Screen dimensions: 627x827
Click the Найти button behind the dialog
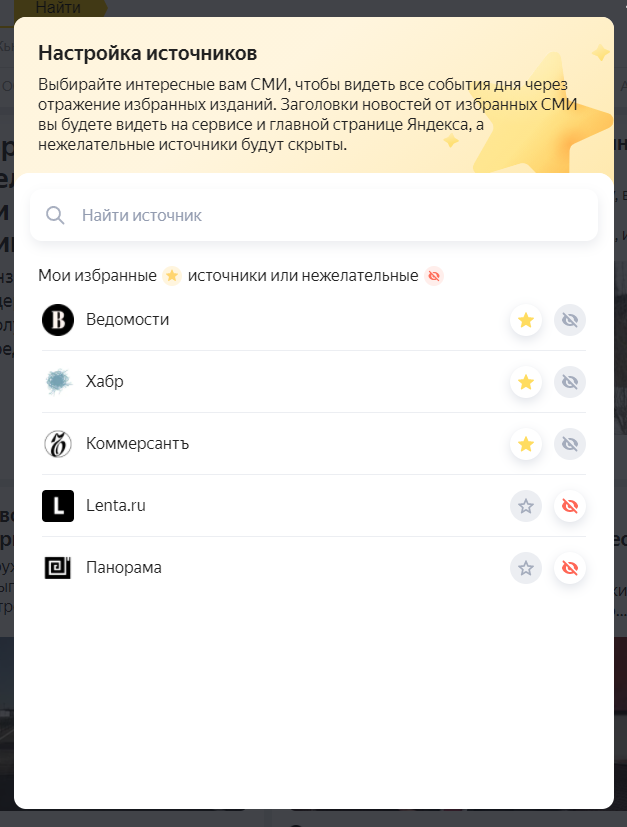58,8
